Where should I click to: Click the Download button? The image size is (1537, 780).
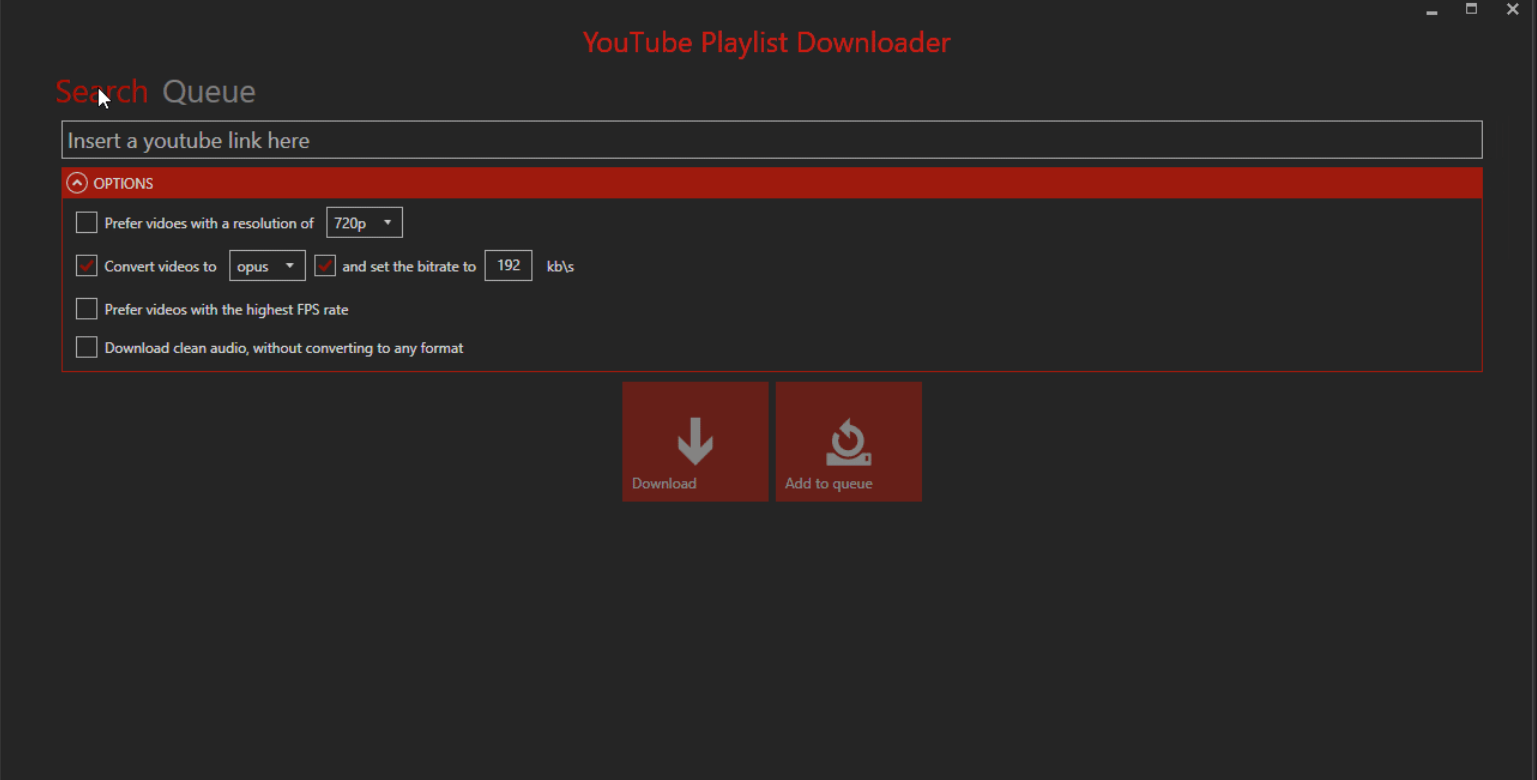click(695, 441)
